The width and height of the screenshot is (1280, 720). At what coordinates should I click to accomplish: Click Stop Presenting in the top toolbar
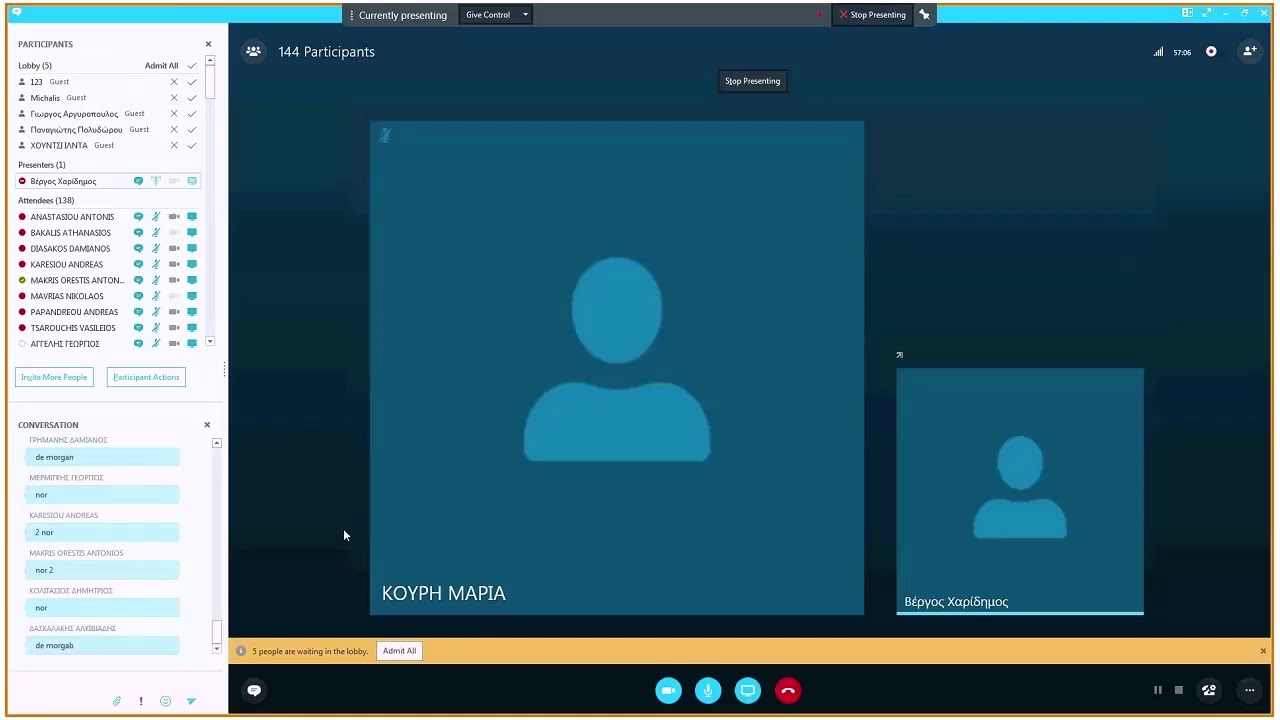[x=873, y=15]
